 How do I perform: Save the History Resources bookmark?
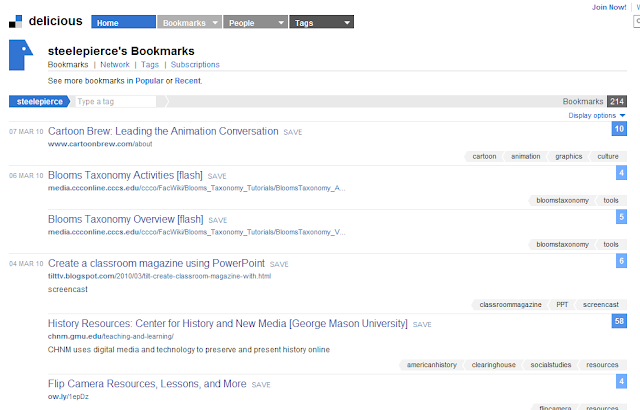pos(422,324)
